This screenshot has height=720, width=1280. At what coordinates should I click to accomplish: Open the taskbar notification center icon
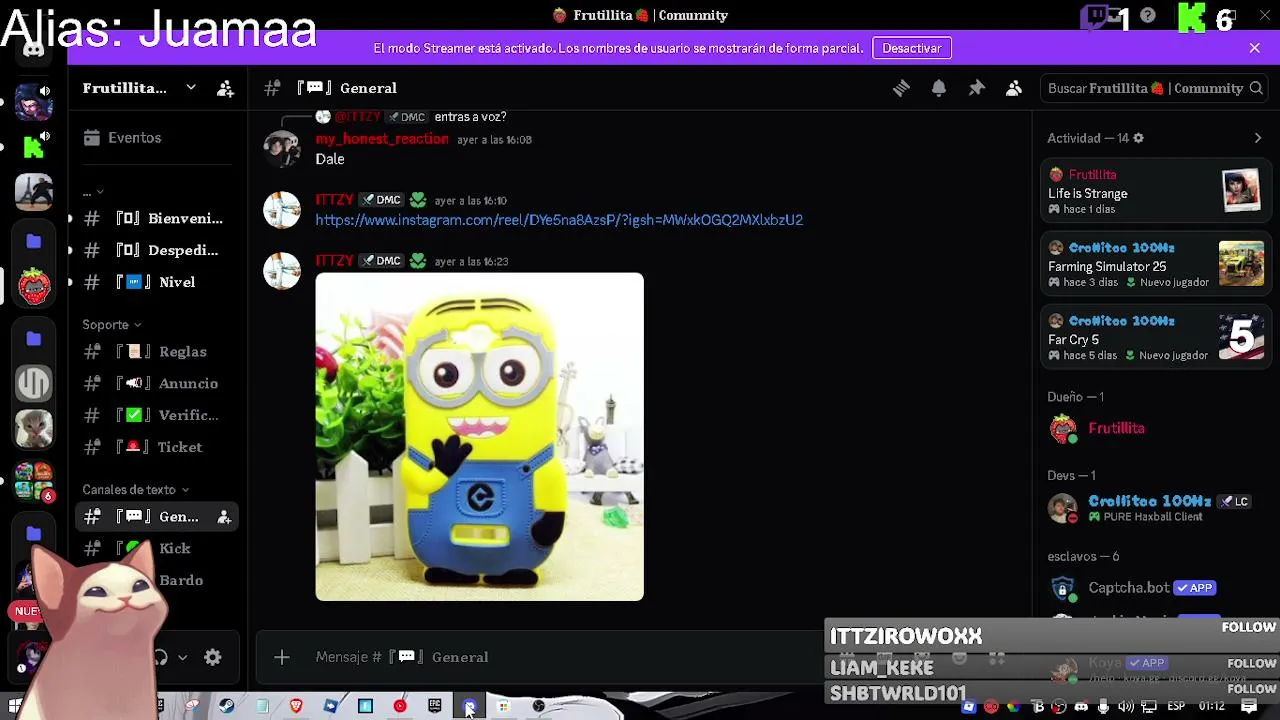(1249, 707)
